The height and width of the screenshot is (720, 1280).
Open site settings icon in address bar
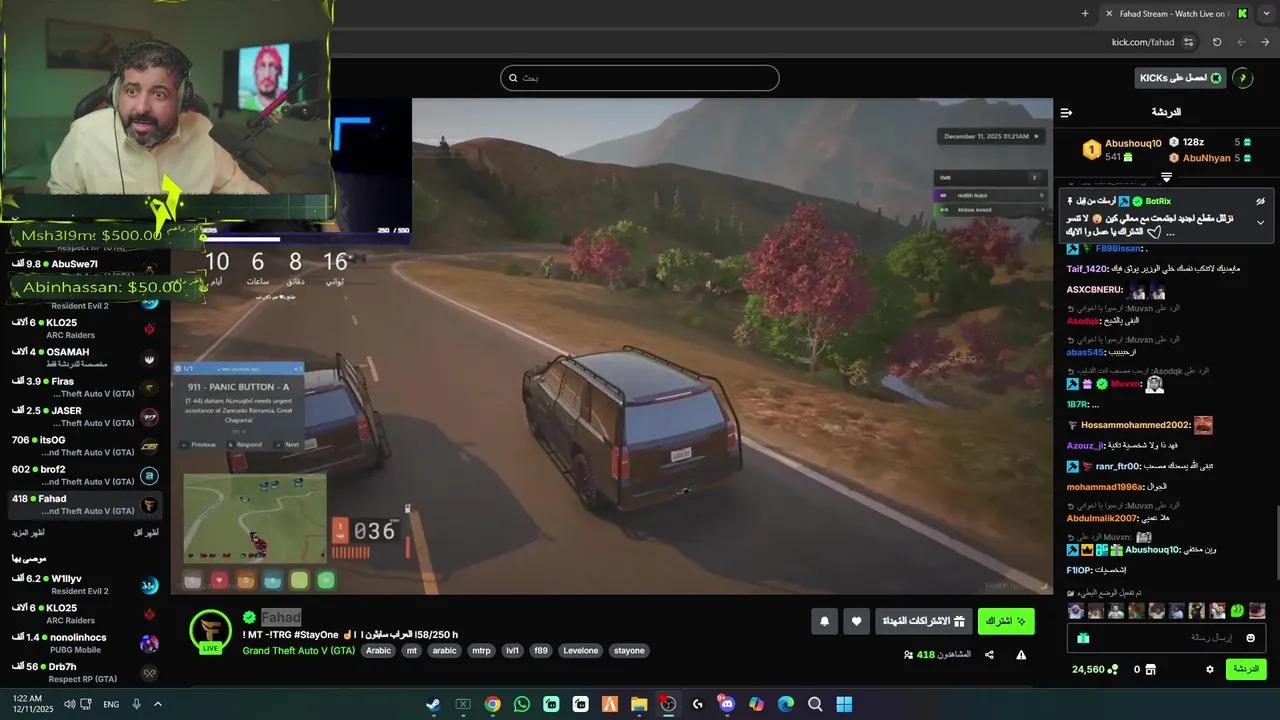coord(1188,42)
